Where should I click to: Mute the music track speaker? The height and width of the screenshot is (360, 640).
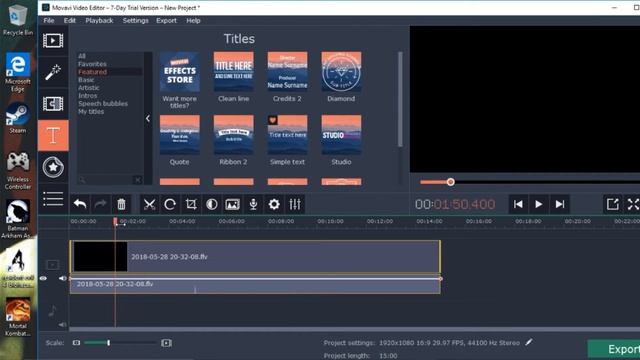coord(62,325)
